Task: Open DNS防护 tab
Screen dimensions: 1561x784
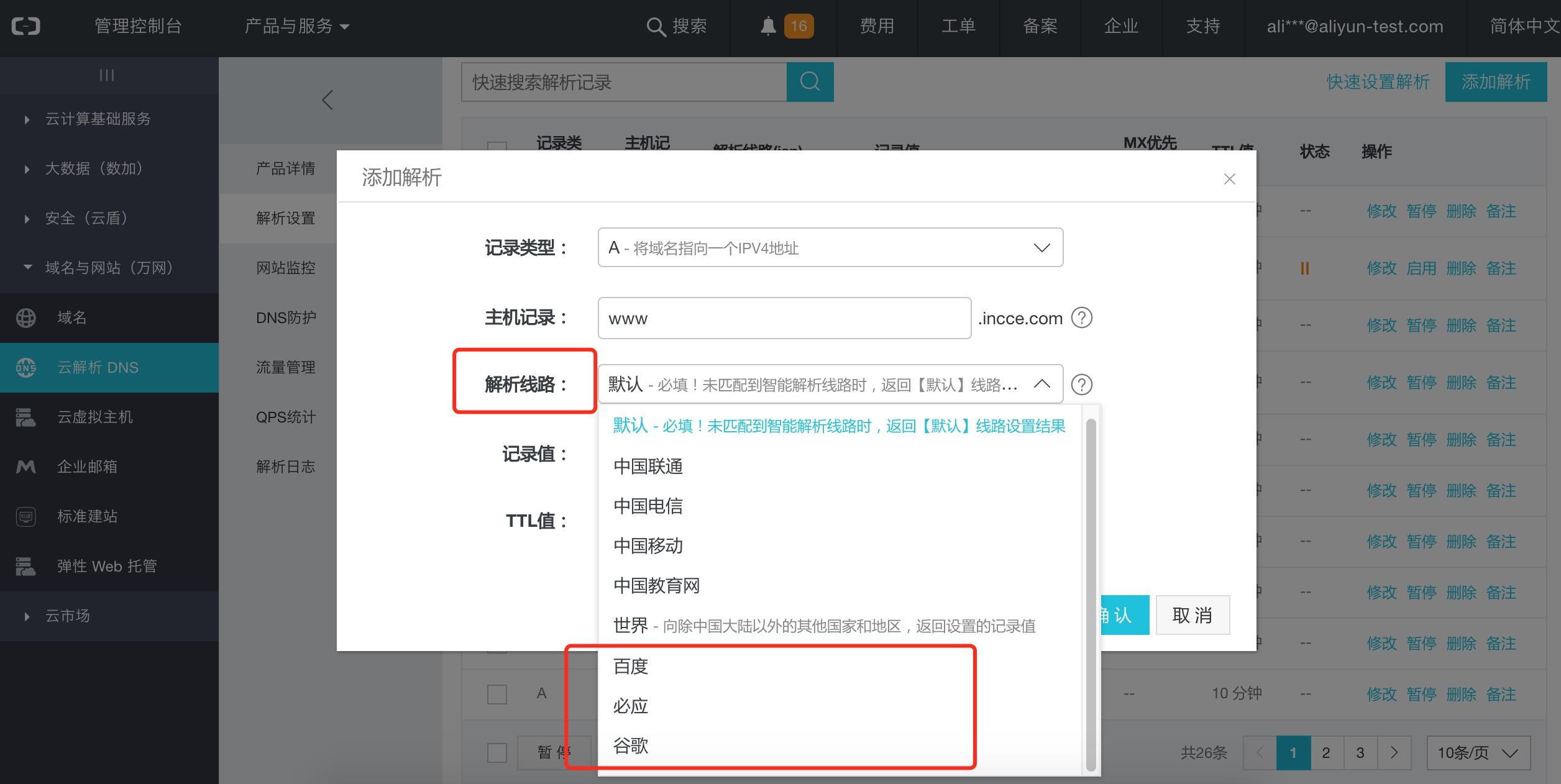Action: [x=286, y=317]
